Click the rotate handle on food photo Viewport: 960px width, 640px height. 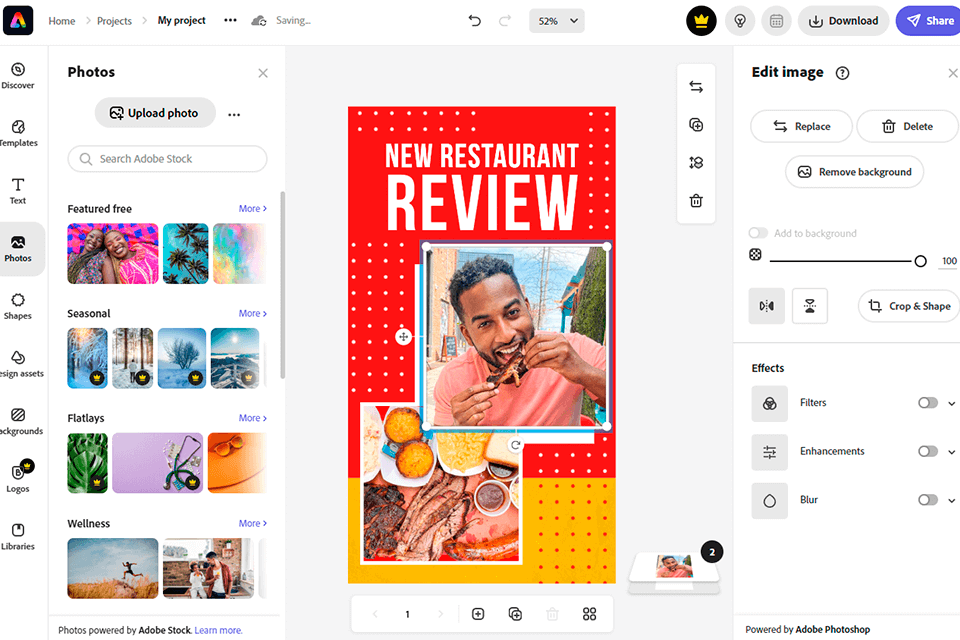[x=516, y=445]
